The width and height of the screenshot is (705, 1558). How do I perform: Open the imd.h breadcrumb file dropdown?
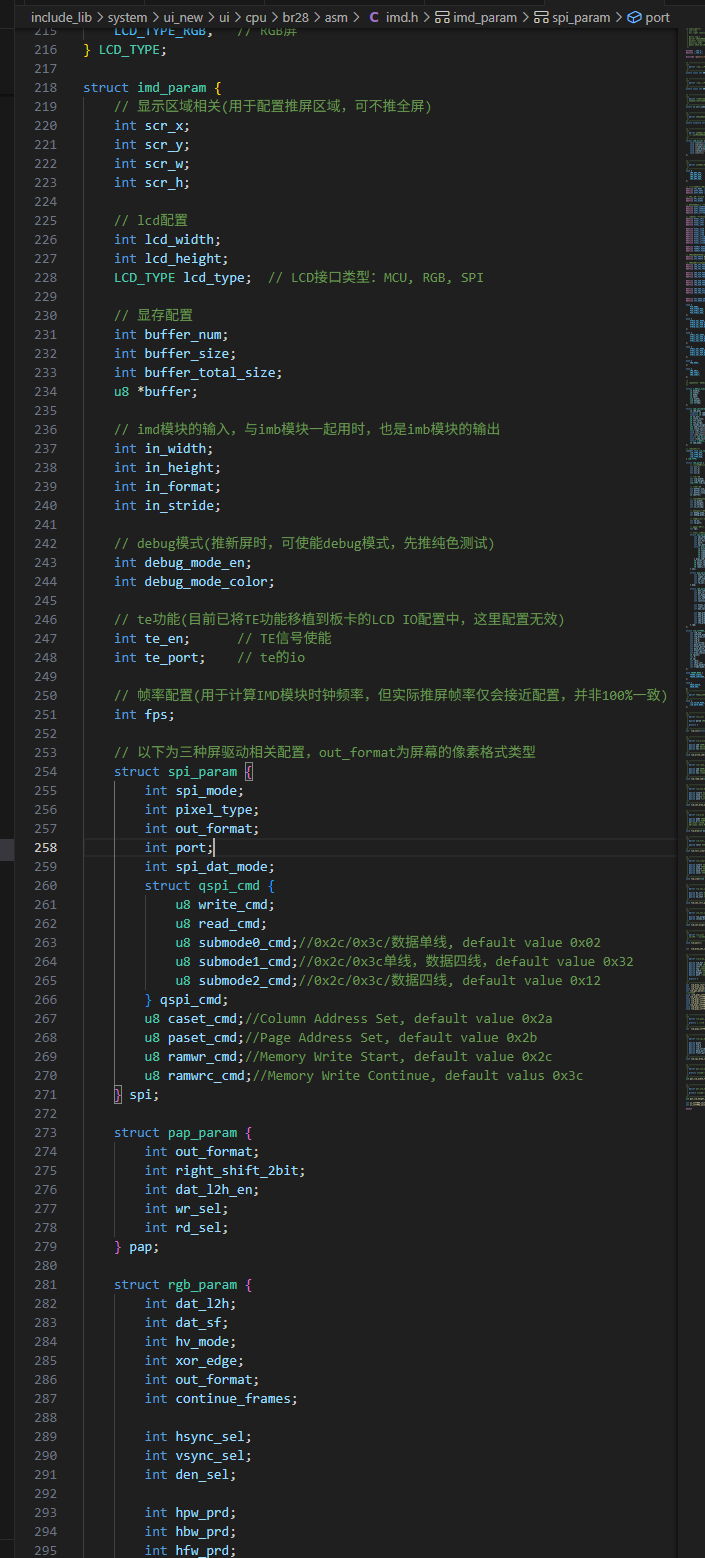click(x=403, y=17)
